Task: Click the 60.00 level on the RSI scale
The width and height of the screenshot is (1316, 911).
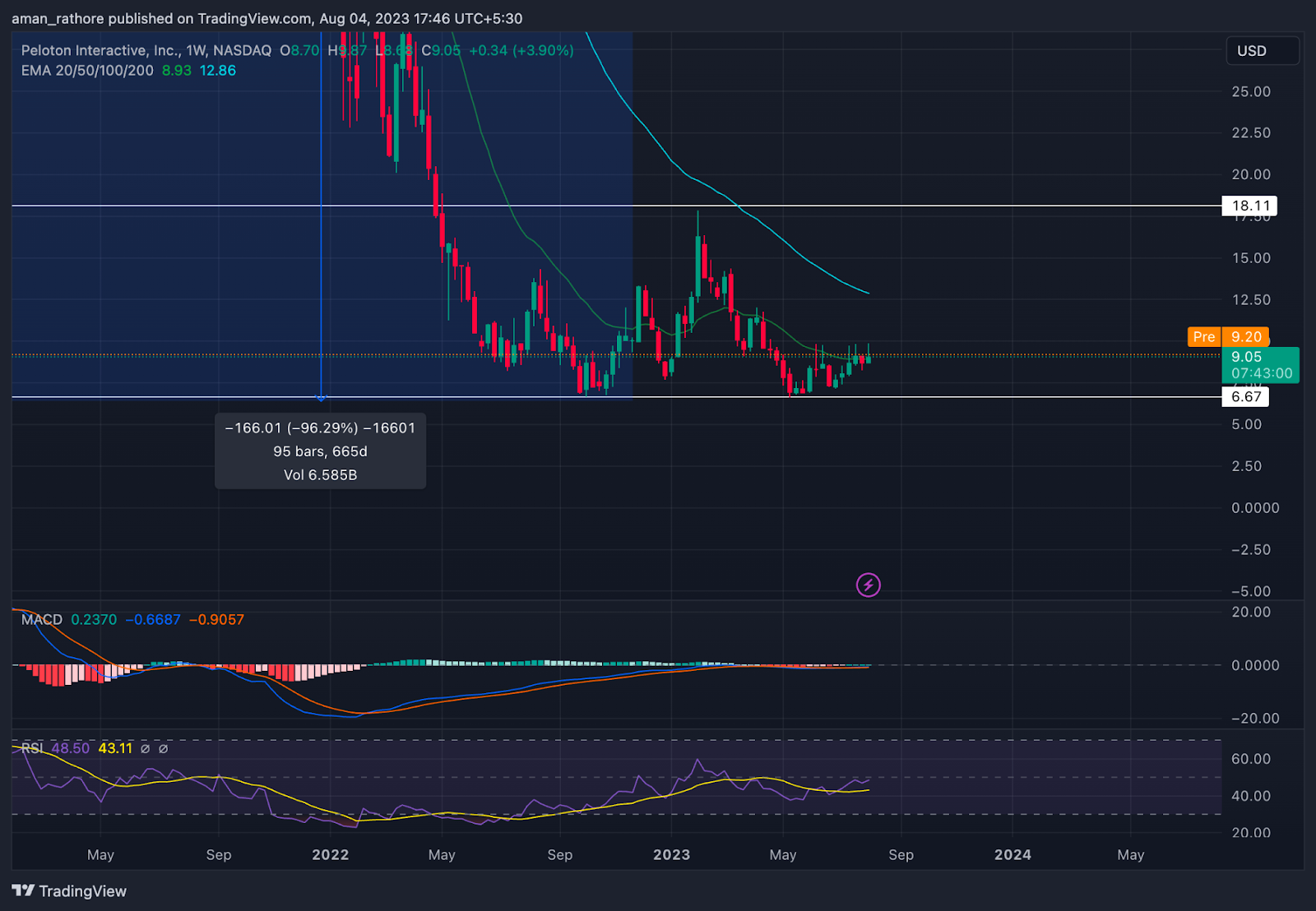Action: pos(1251,759)
